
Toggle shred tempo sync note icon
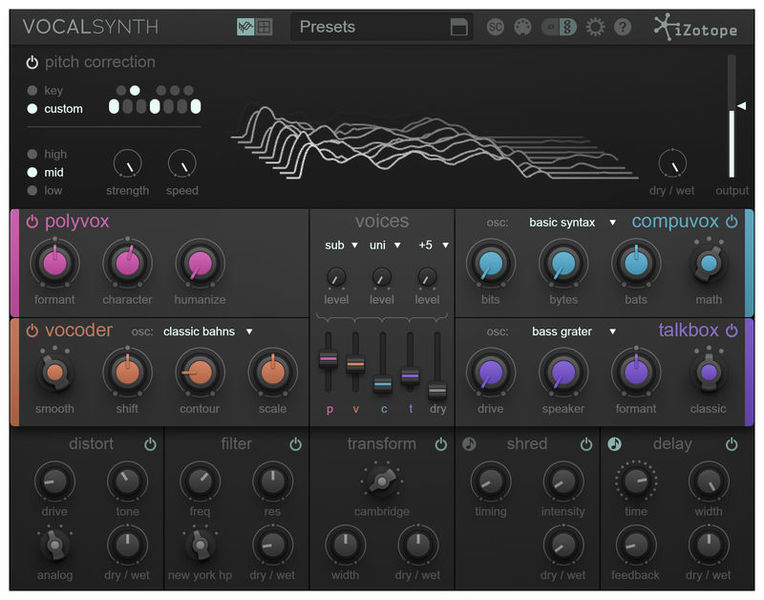click(x=469, y=444)
